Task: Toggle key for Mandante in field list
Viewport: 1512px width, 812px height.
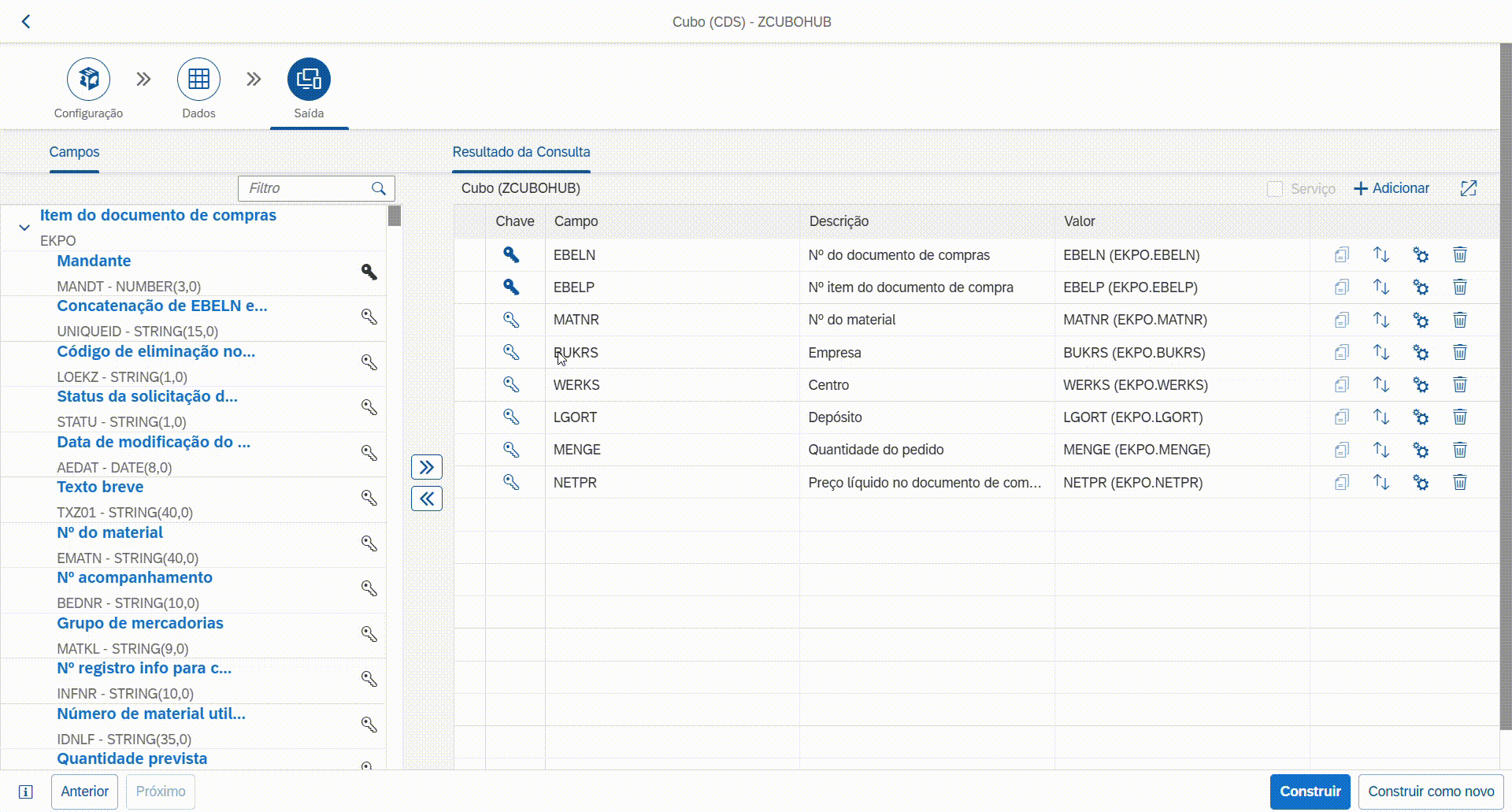Action: 369,273
